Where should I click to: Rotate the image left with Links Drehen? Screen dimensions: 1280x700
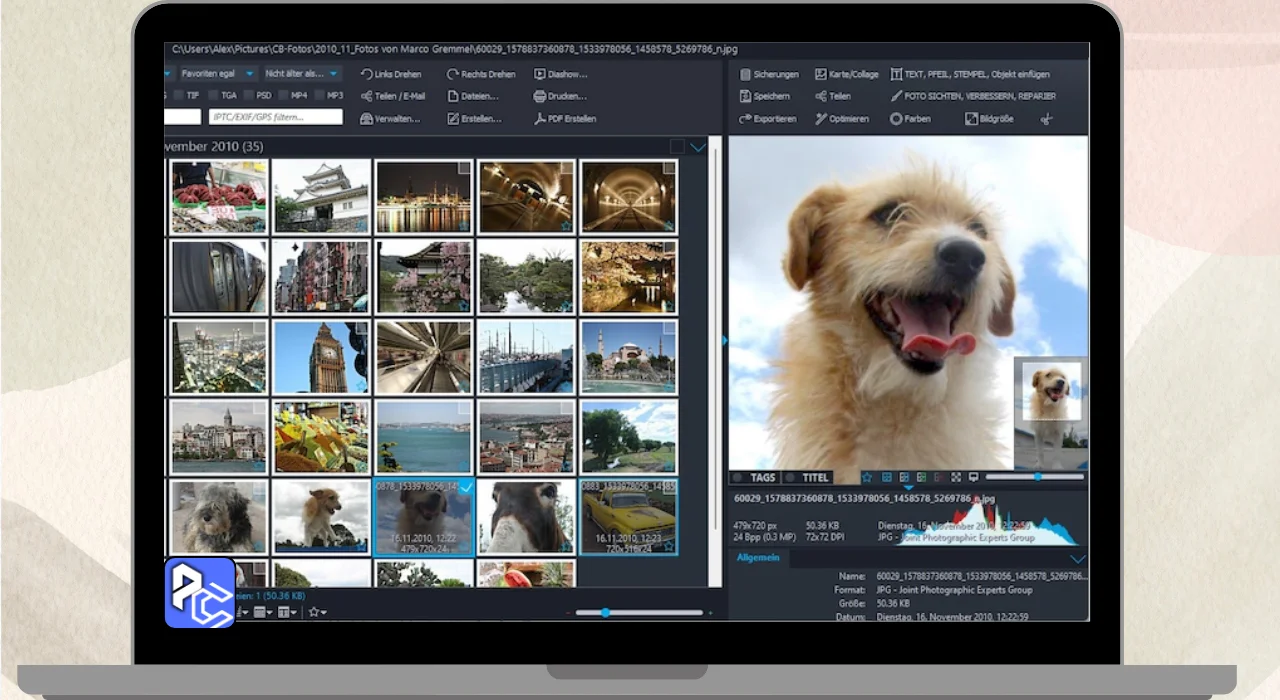[x=391, y=74]
